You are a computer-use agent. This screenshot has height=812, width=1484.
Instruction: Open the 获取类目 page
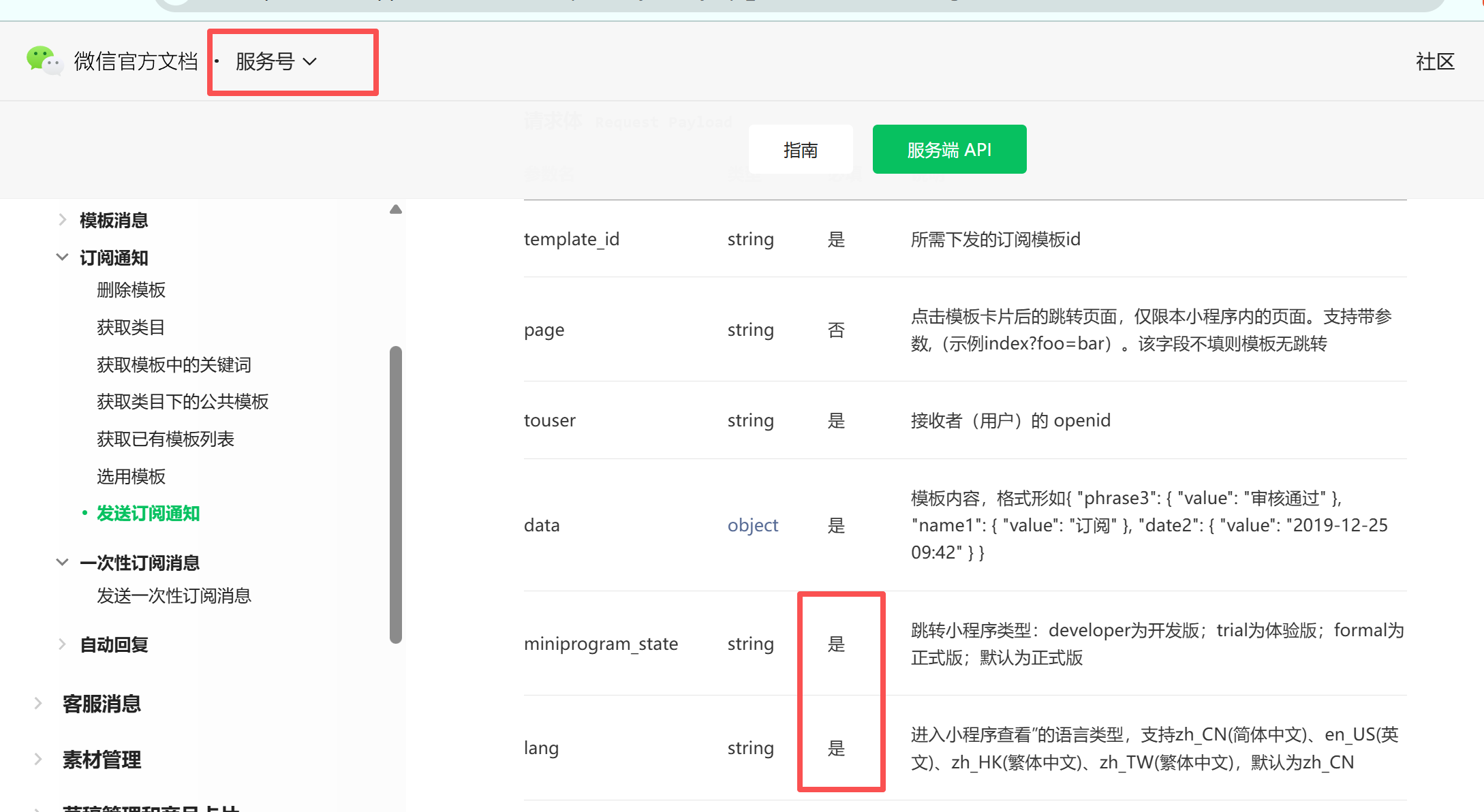(130, 328)
